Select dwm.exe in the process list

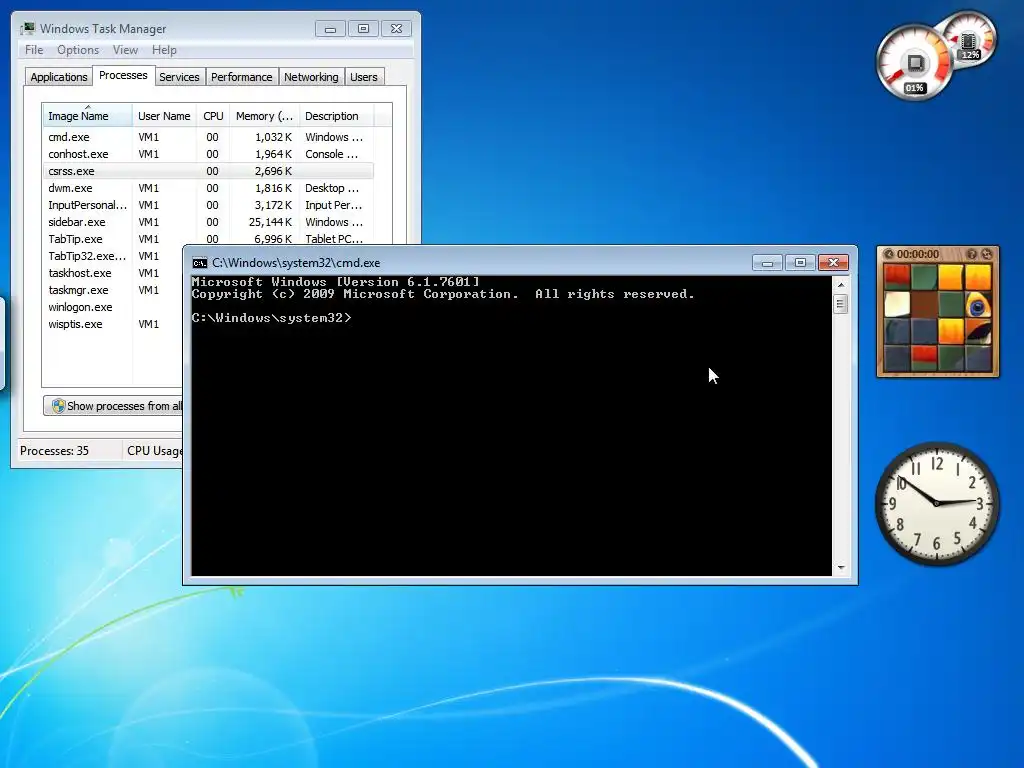(x=208, y=188)
